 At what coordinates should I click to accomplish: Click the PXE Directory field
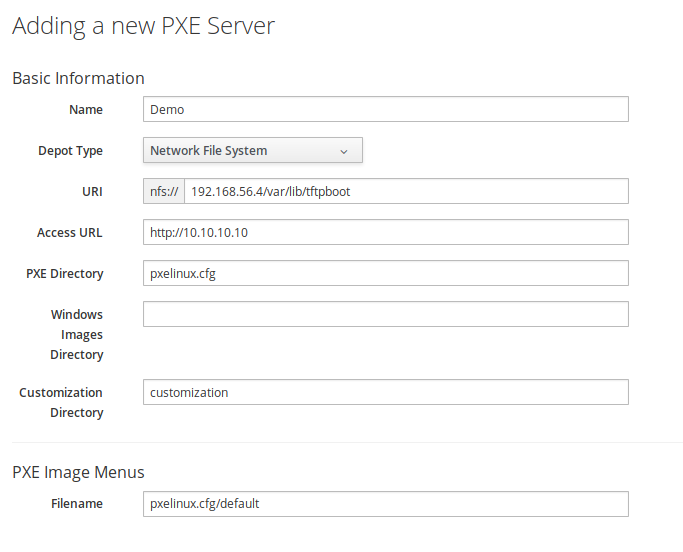(385, 273)
